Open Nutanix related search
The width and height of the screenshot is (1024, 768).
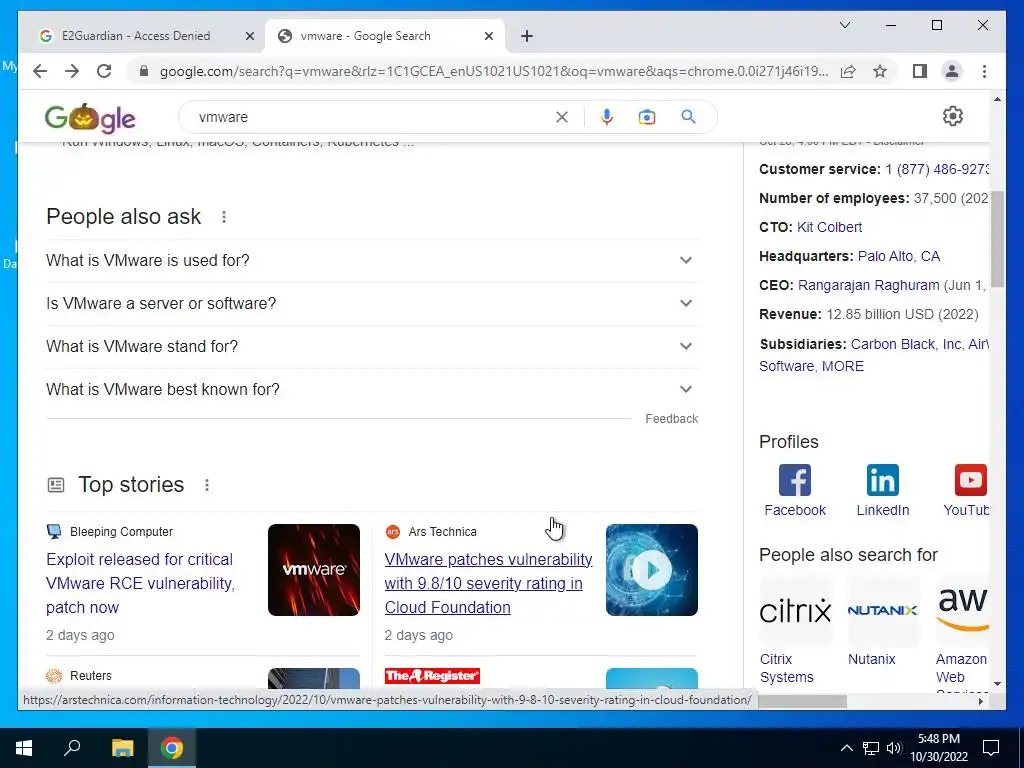tap(882, 620)
